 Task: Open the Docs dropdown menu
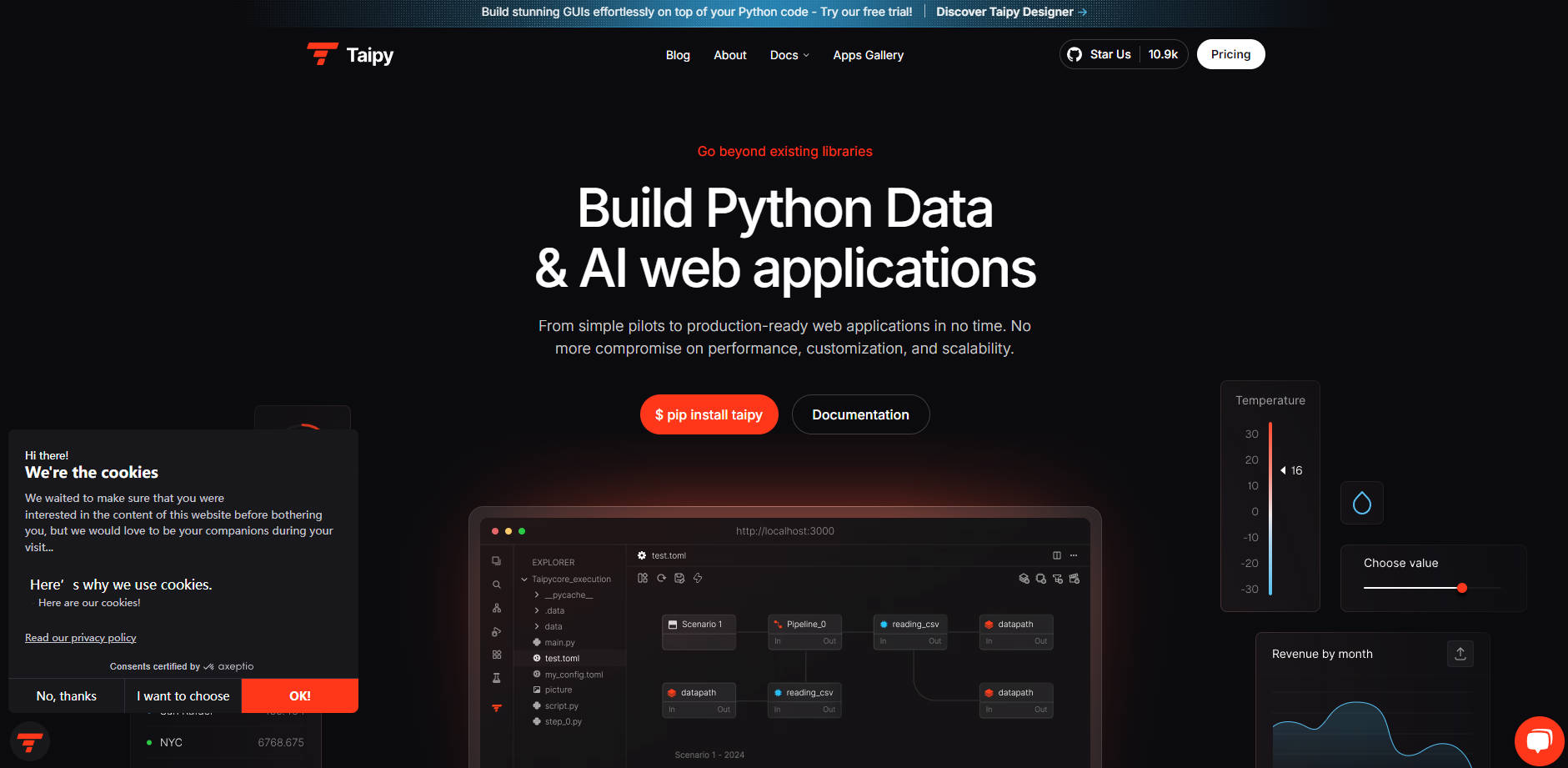click(789, 55)
